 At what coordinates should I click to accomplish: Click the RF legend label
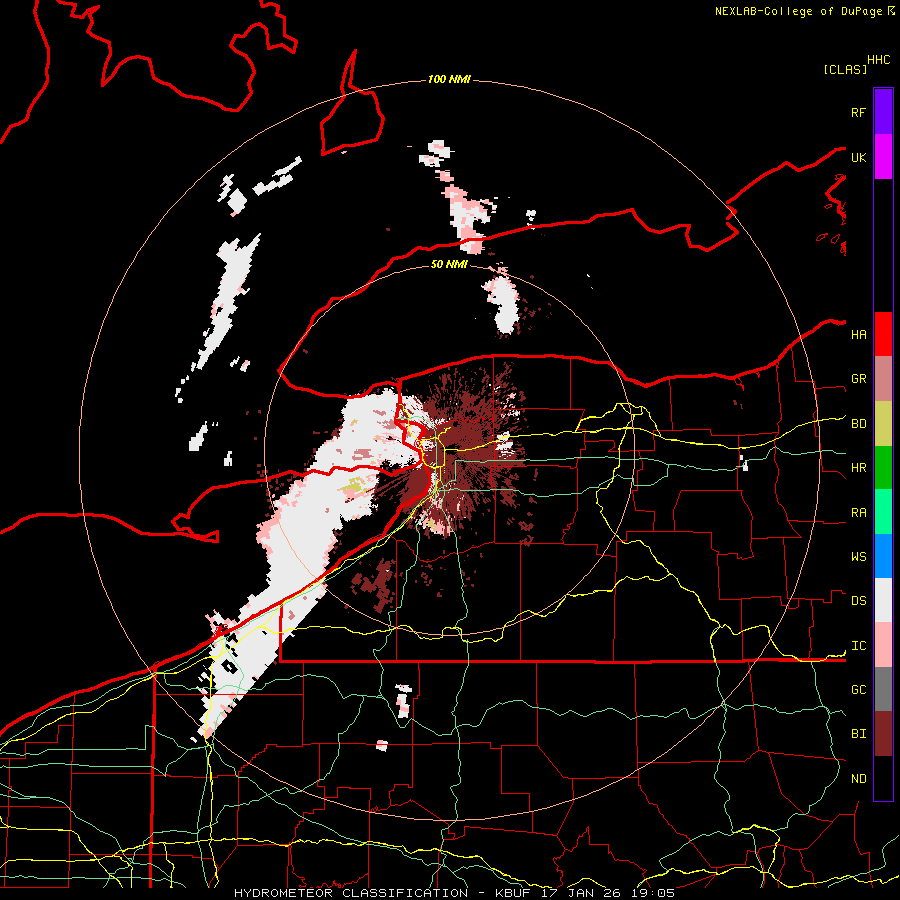click(x=858, y=112)
